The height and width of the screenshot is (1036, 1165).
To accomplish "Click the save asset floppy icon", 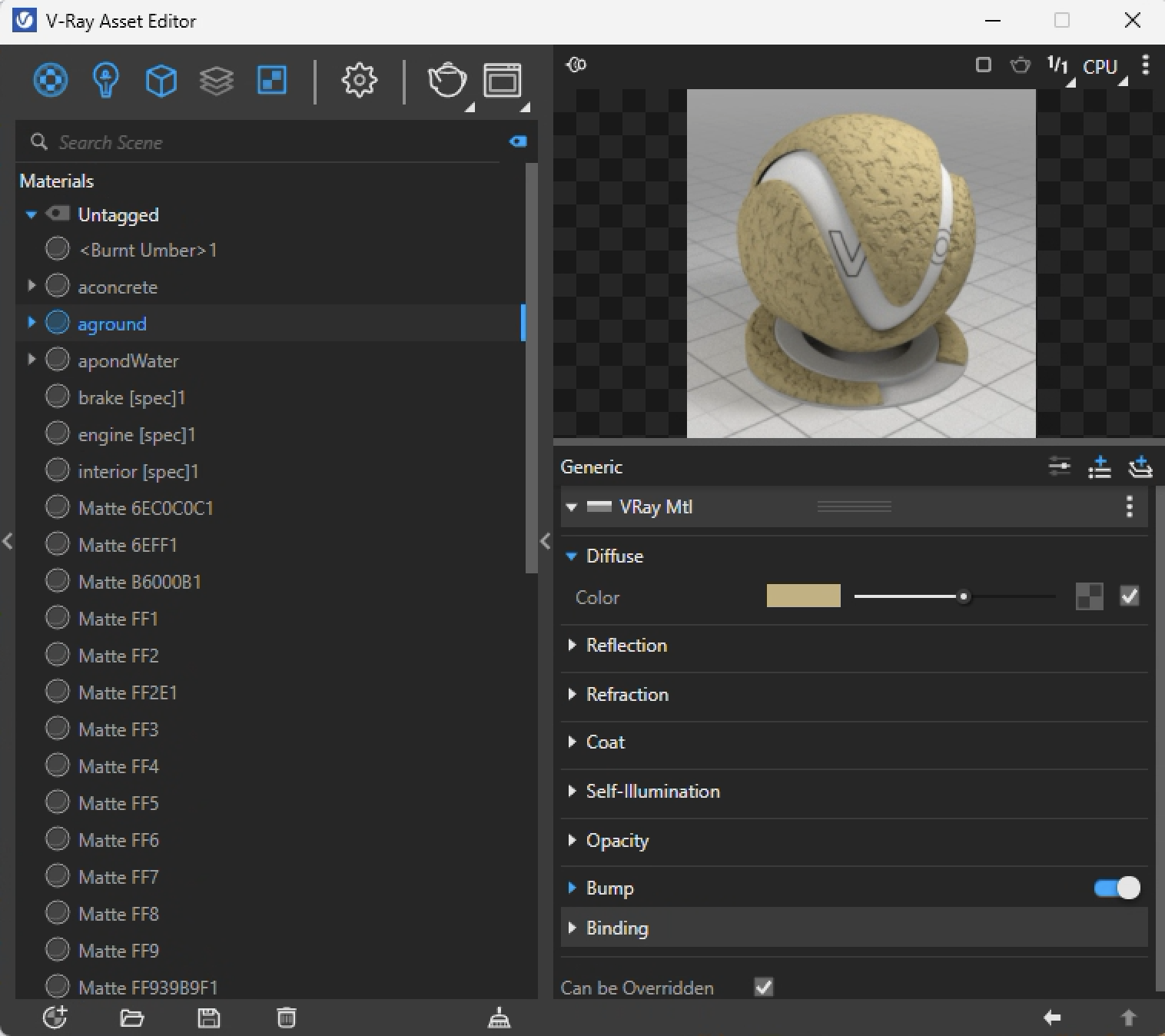I will [209, 1018].
